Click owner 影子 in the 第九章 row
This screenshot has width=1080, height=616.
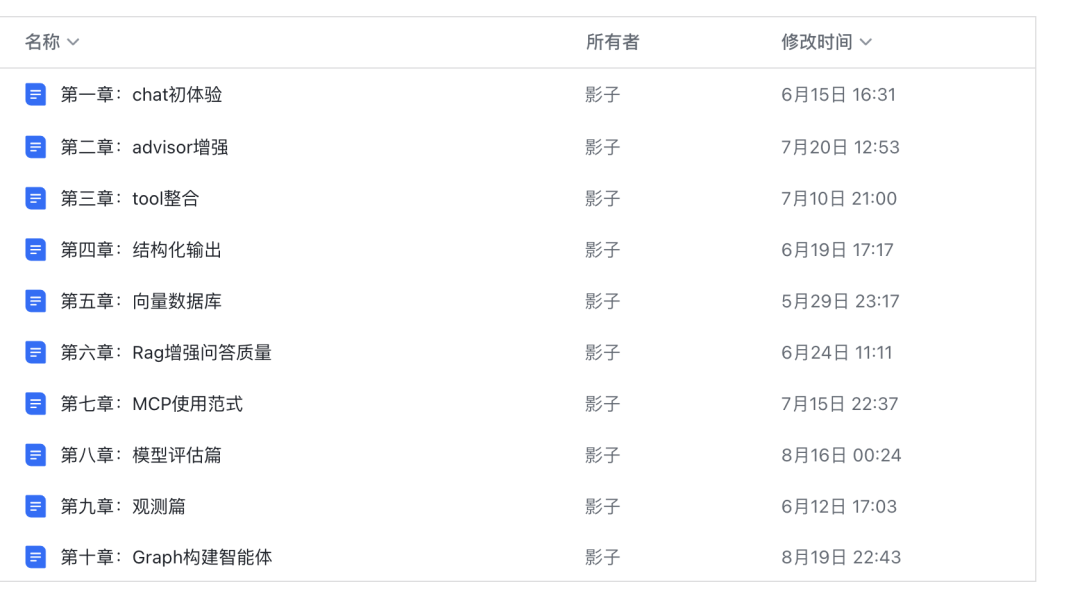click(x=603, y=506)
